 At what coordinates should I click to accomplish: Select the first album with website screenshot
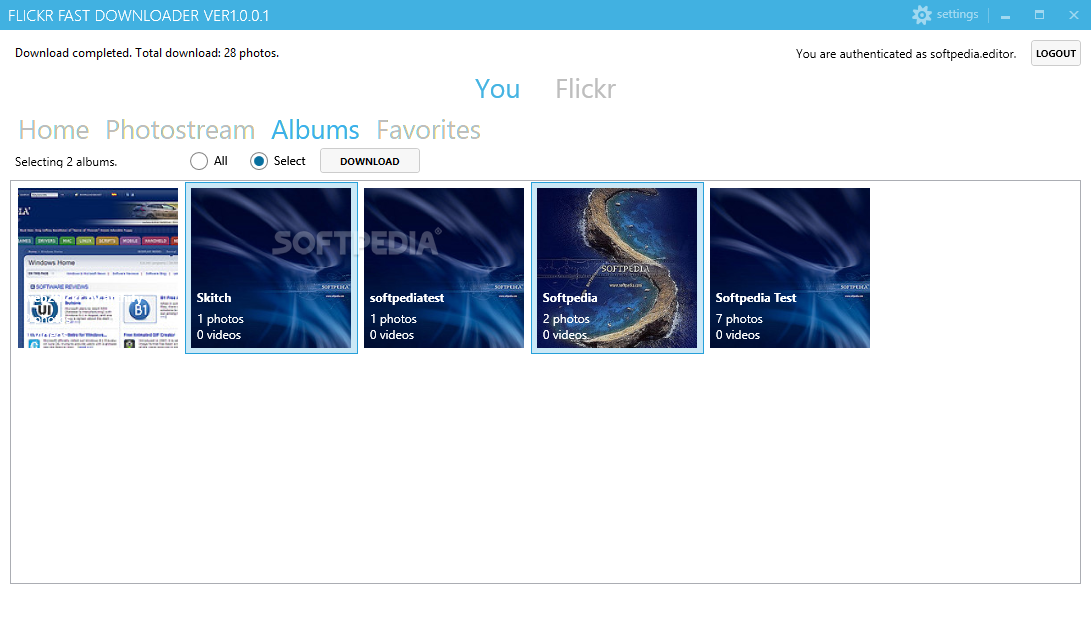pyautogui.click(x=98, y=268)
